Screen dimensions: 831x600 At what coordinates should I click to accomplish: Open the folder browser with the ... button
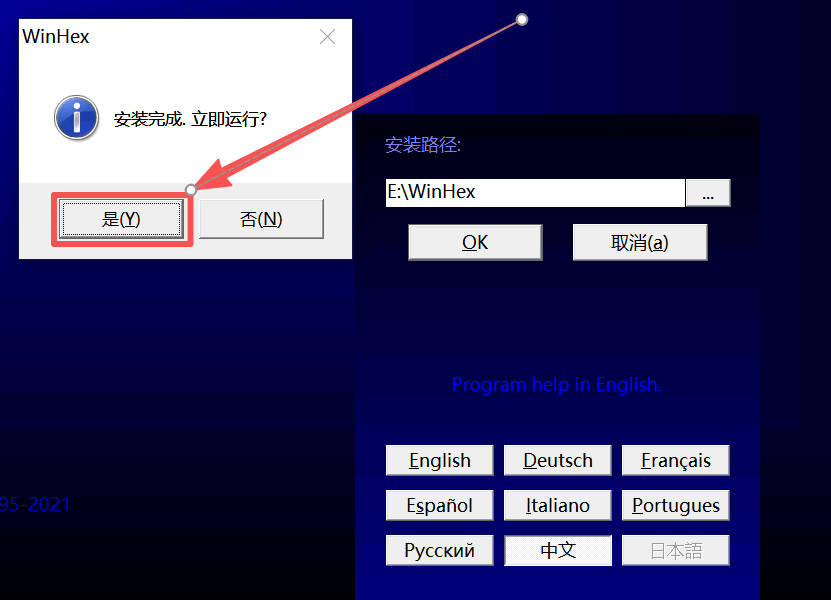[708, 193]
